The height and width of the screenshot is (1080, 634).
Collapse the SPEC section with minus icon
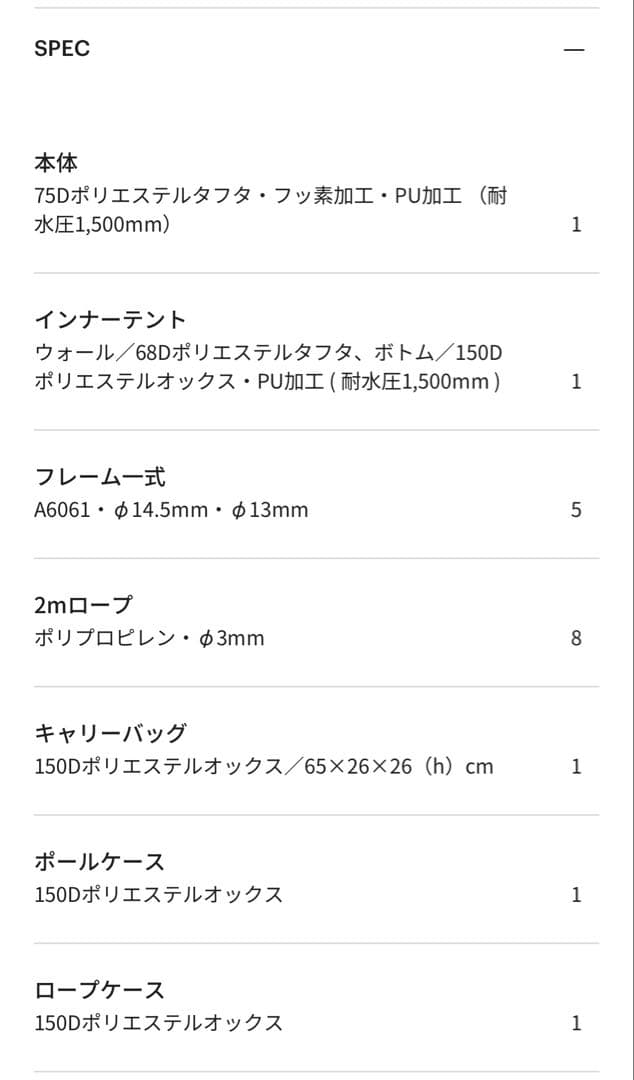pyautogui.click(x=574, y=49)
